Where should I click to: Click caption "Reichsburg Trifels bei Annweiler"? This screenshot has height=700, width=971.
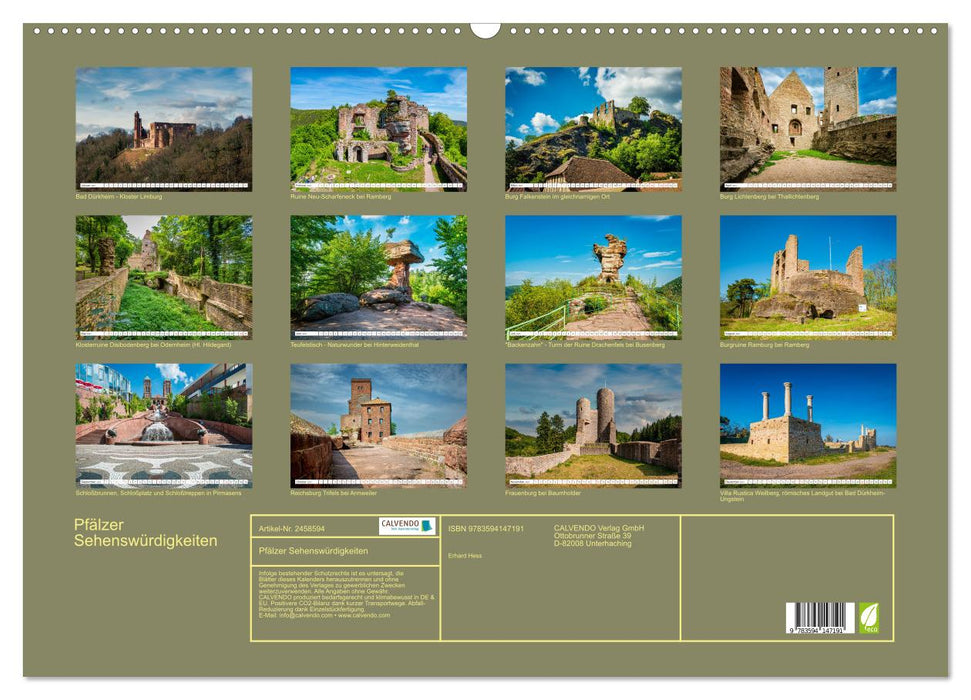pyautogui.click(x=333, y=493)
